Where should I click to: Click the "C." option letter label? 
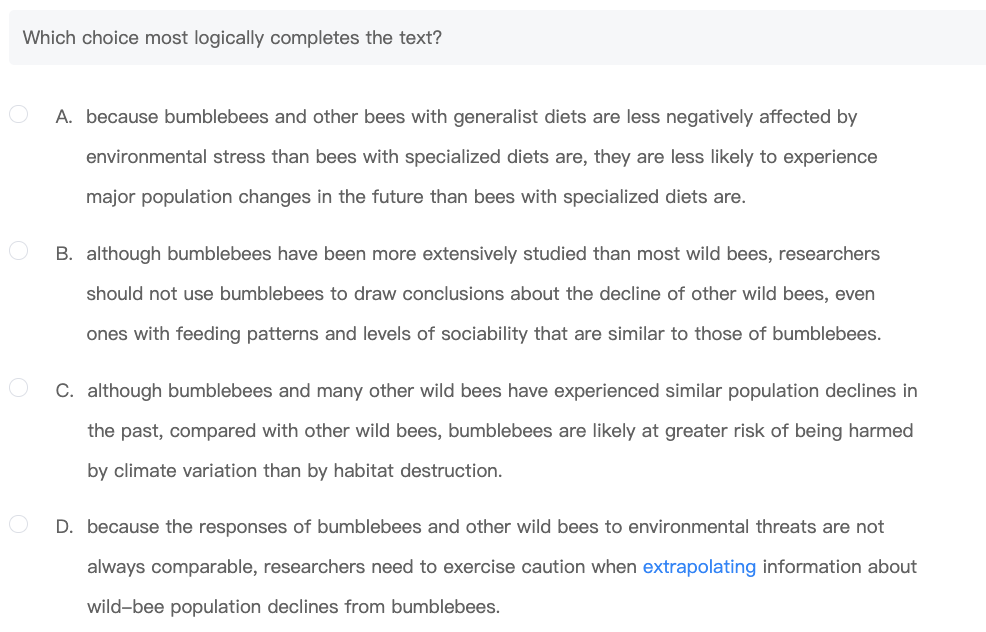[64, 390]
